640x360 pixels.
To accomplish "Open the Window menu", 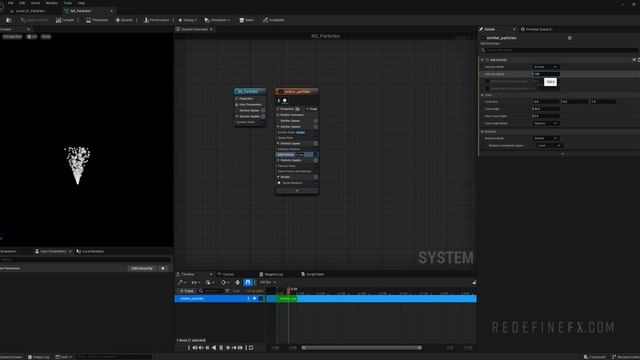I will 51,3.
